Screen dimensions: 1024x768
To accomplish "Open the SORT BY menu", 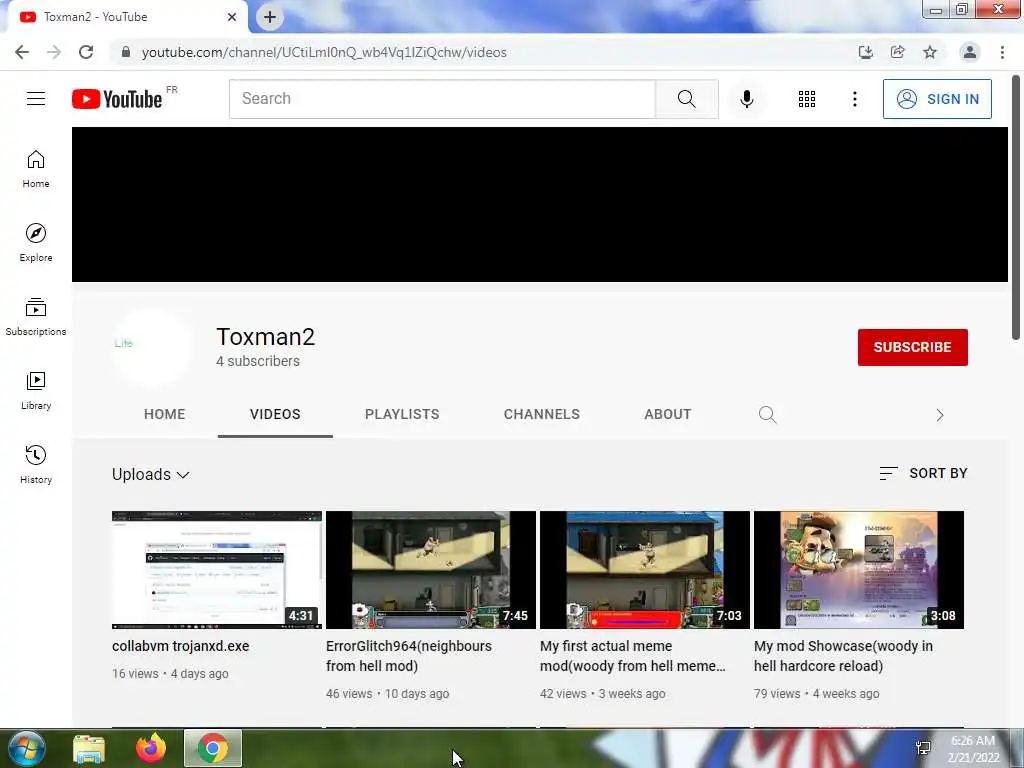I will [x=923, y=473].
